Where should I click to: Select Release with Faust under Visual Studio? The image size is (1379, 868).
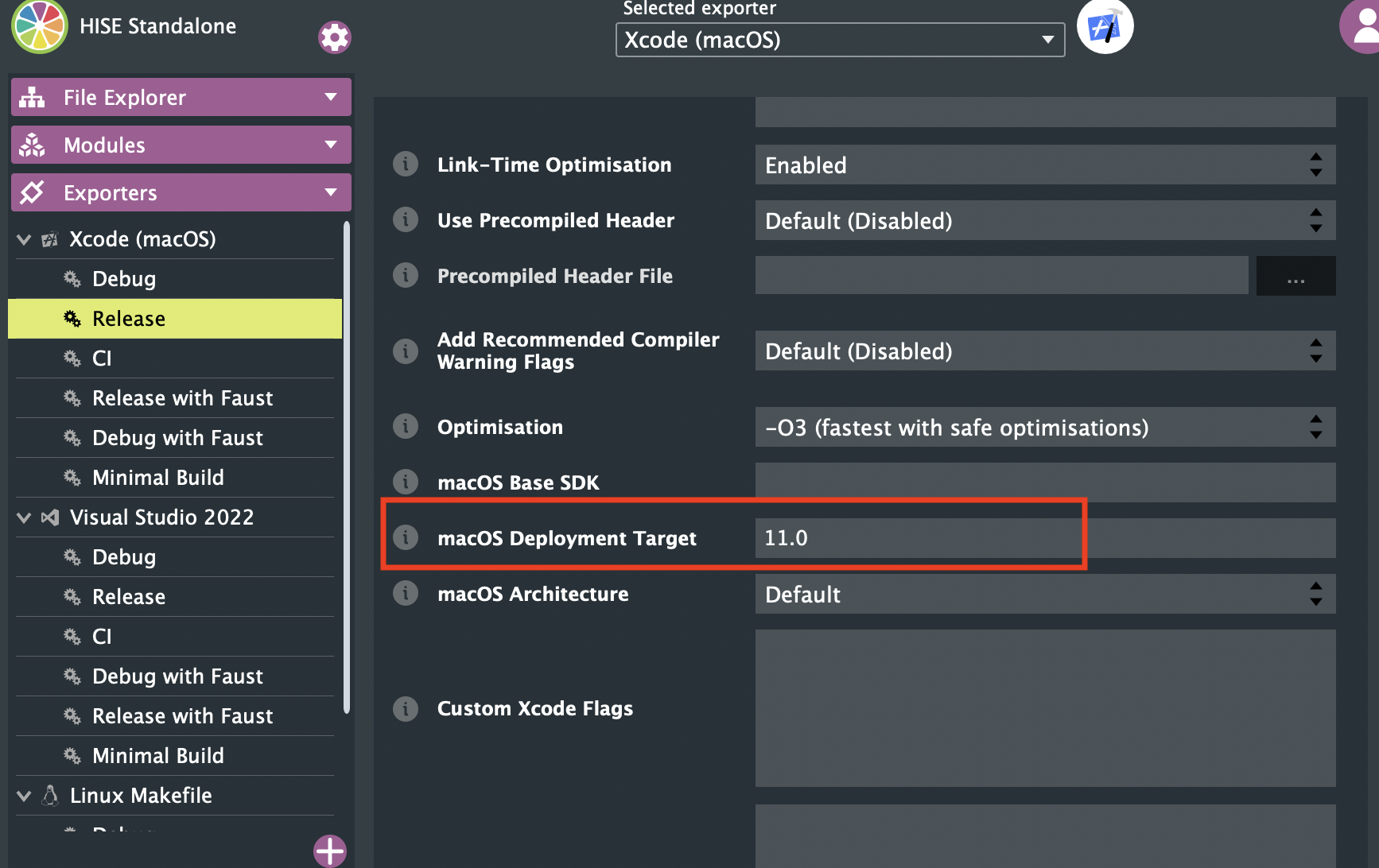[x=175, y=716]
